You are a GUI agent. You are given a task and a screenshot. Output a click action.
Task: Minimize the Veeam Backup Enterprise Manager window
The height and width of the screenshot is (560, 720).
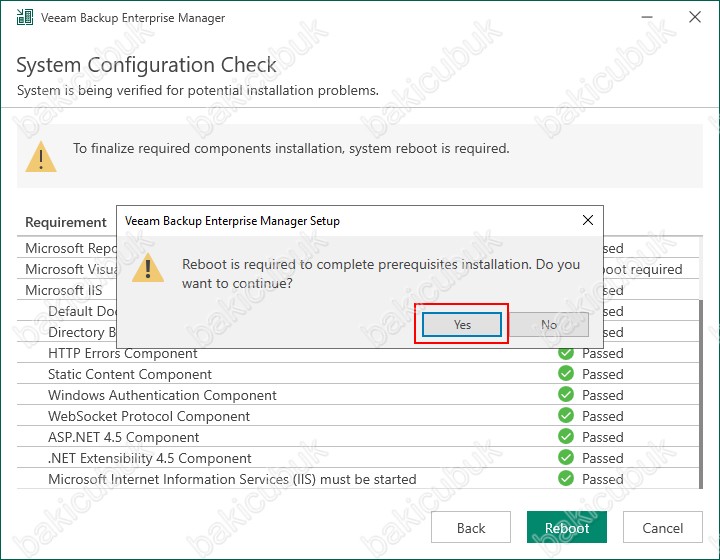(x=647, y=17)
